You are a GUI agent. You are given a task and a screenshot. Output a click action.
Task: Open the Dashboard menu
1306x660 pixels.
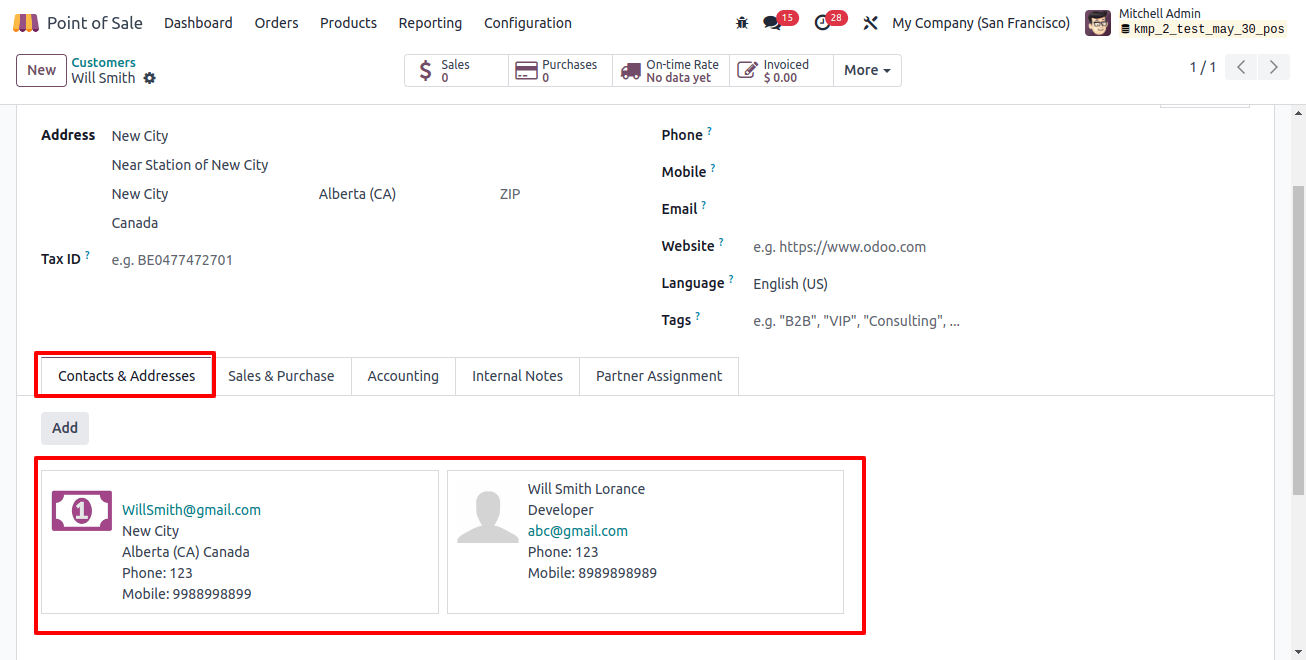[x=198, y=22]
